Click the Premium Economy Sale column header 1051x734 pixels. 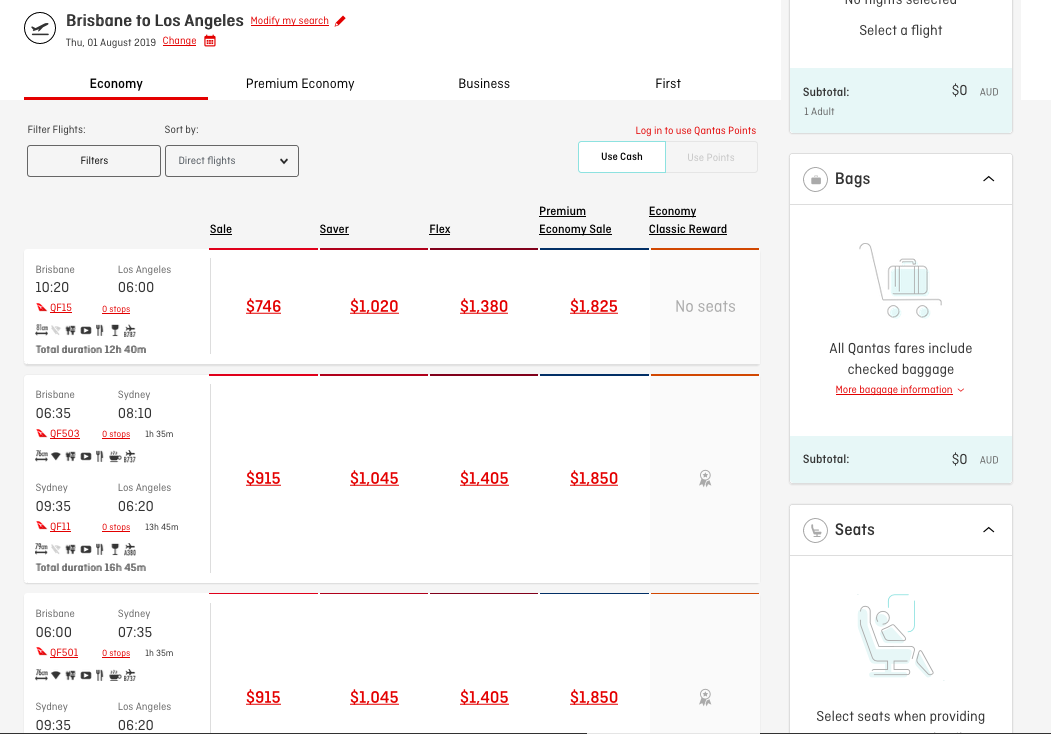tap(575, 221)
